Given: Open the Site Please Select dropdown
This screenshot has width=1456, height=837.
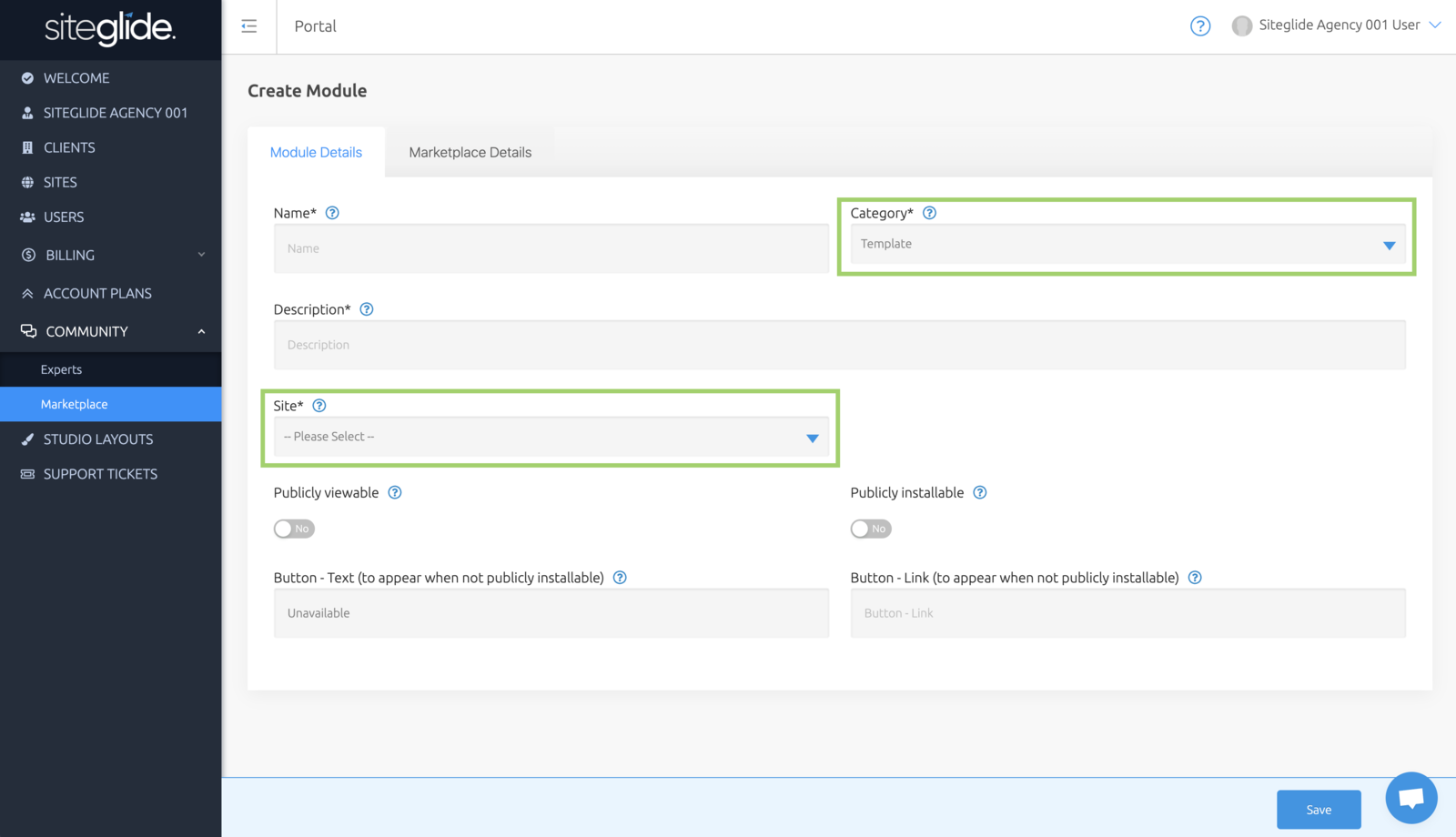Looking at the screenshot, I should 551,438.
